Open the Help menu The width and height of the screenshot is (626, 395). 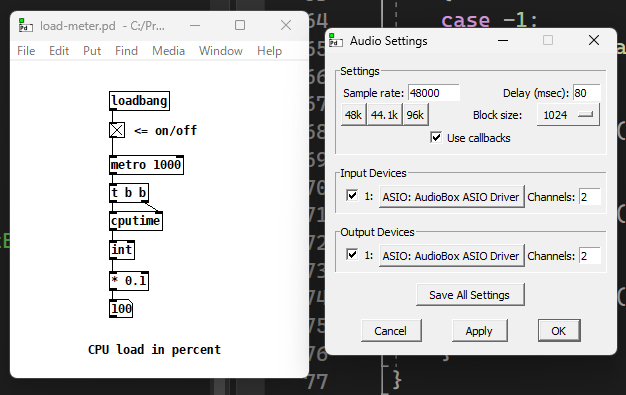[269, 51]
